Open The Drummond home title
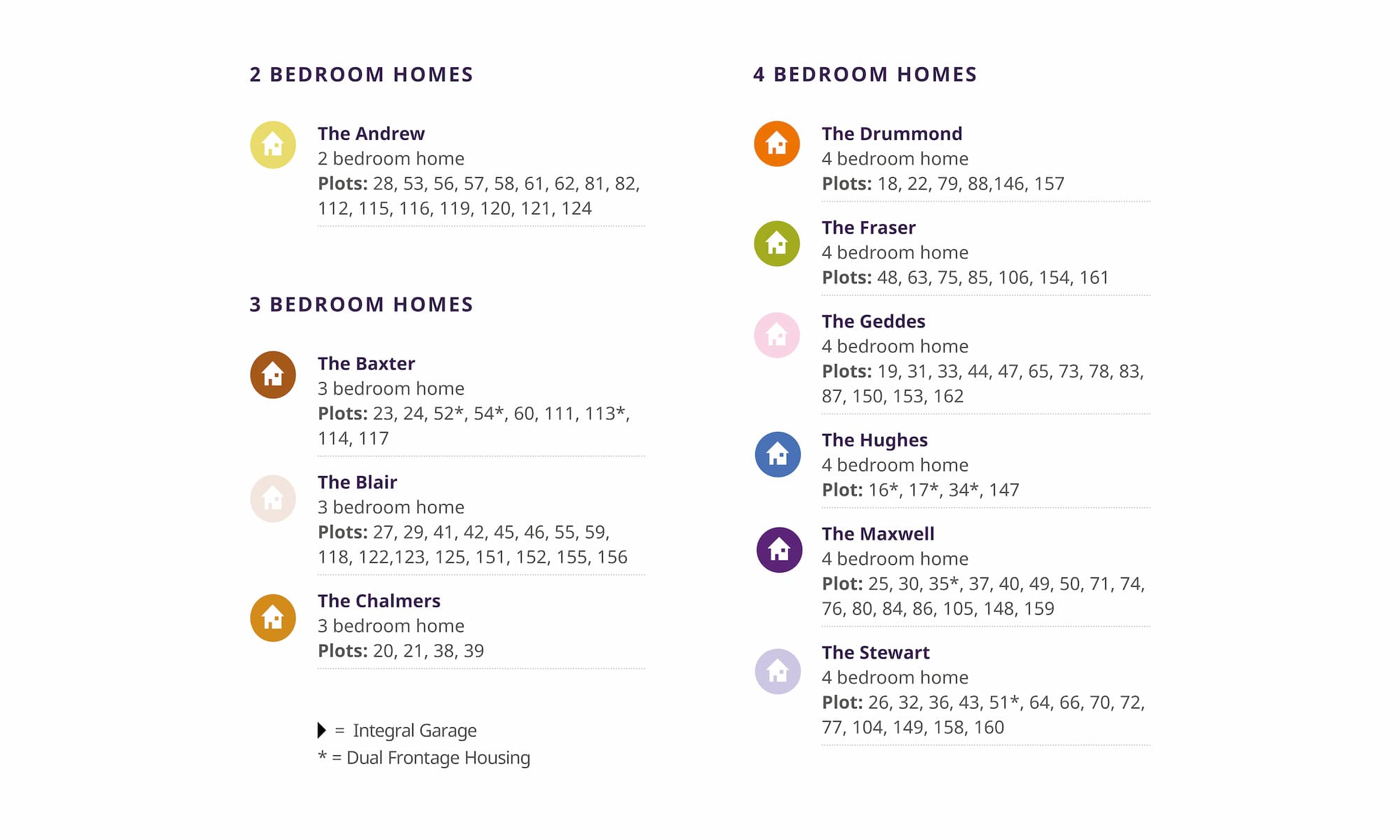This screenshot has width=1400, height=840. tap(892, 134)
